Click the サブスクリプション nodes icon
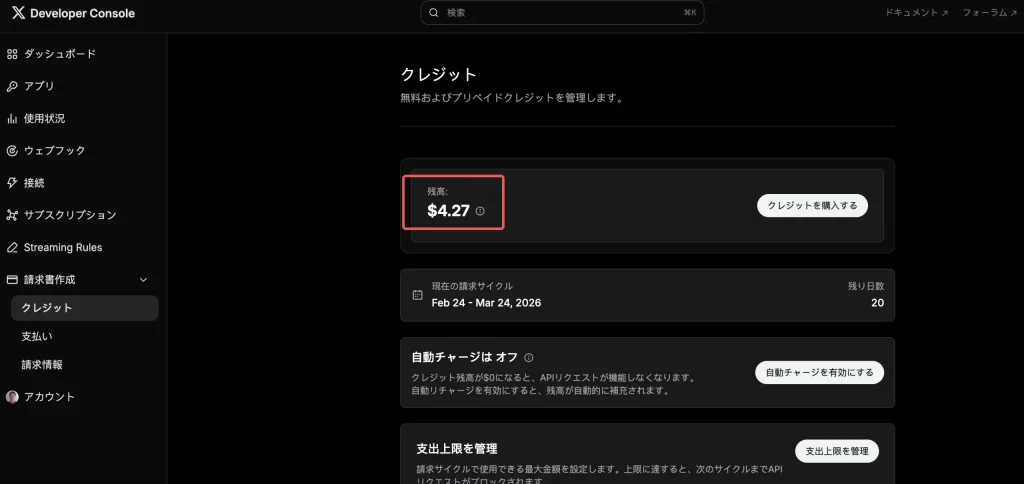The image size is (1024, 484). [x=12, y=215]
